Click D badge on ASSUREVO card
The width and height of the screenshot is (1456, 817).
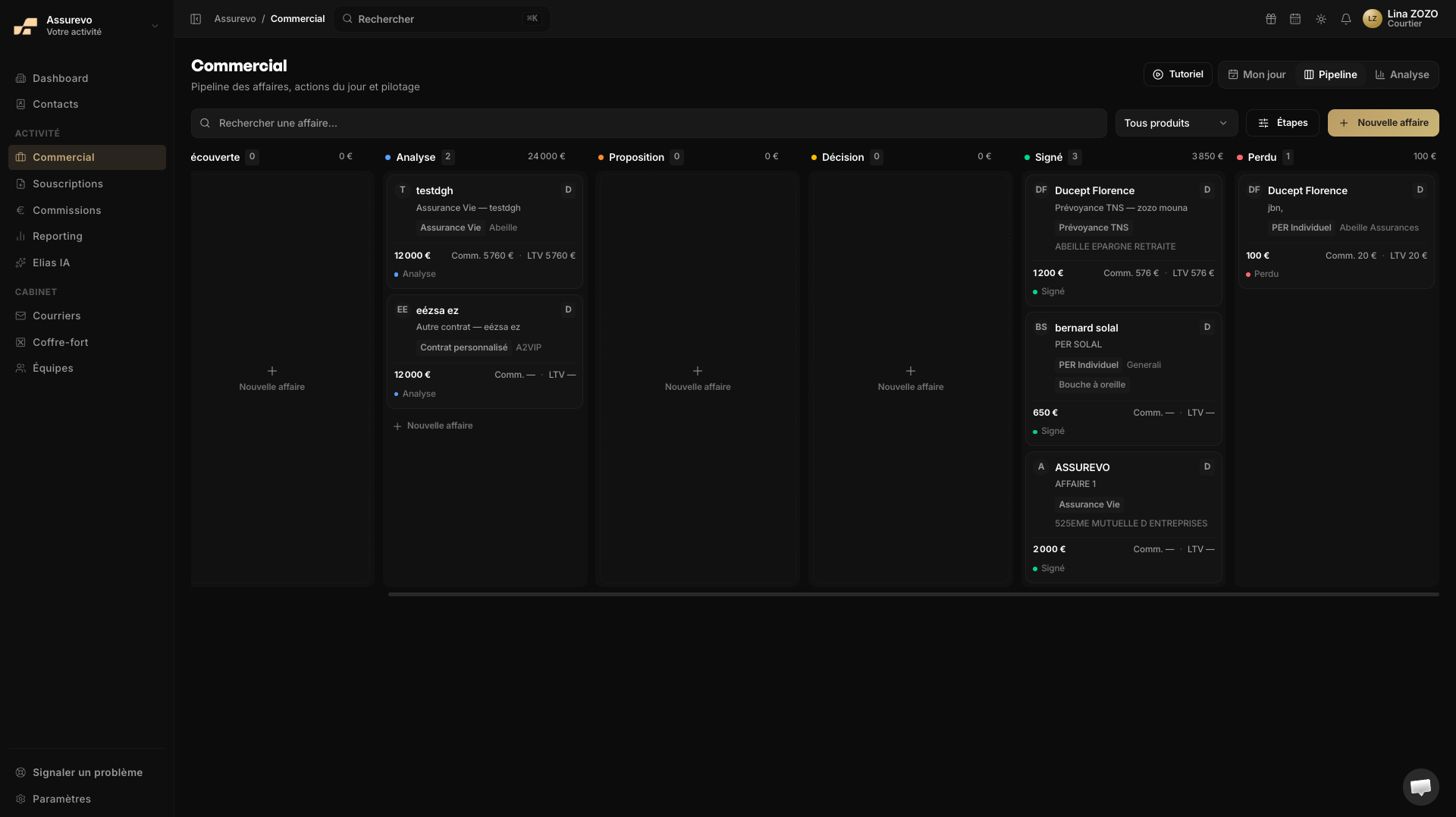coord(1207,467)
